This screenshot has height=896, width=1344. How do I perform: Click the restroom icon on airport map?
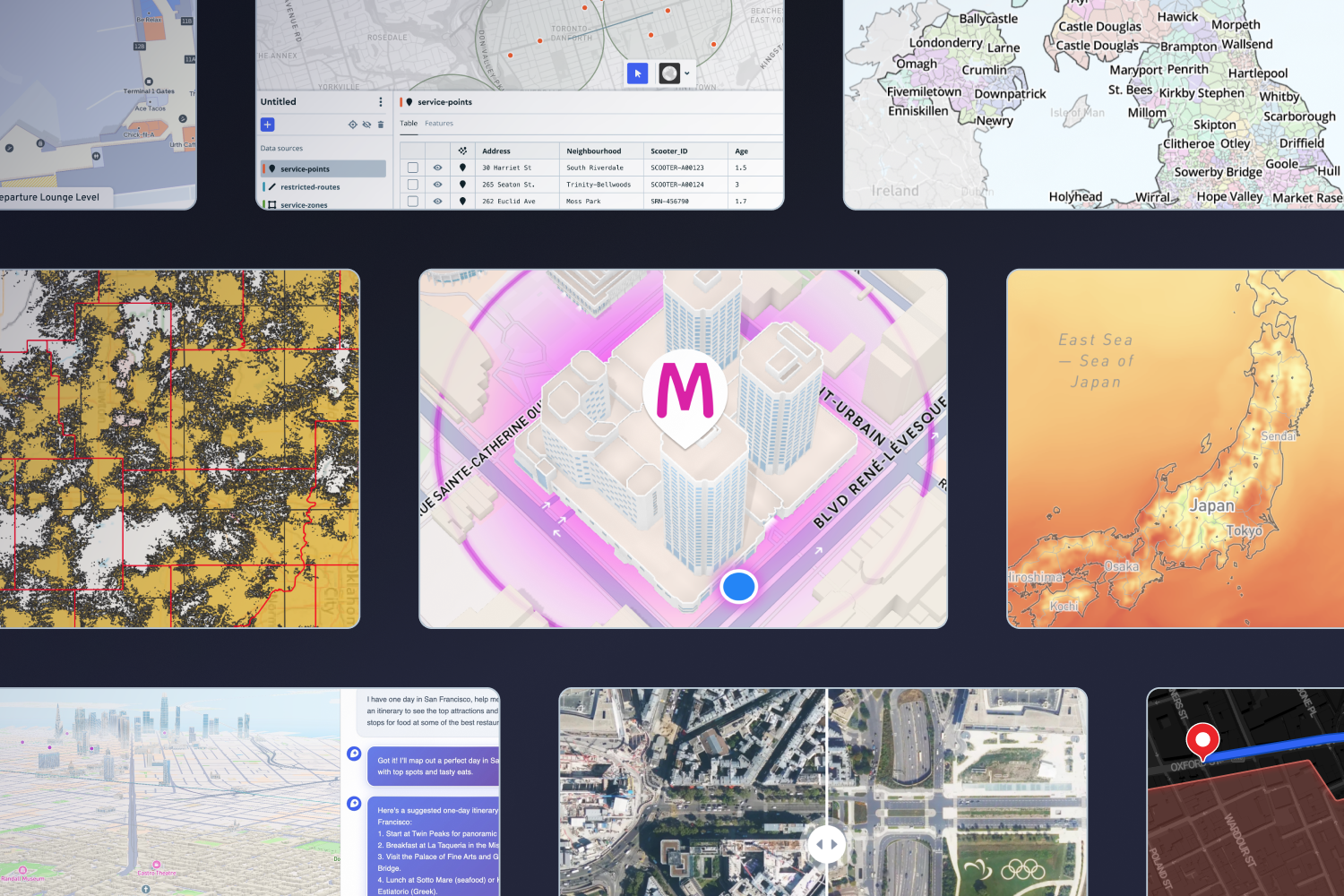pos(96,156)
